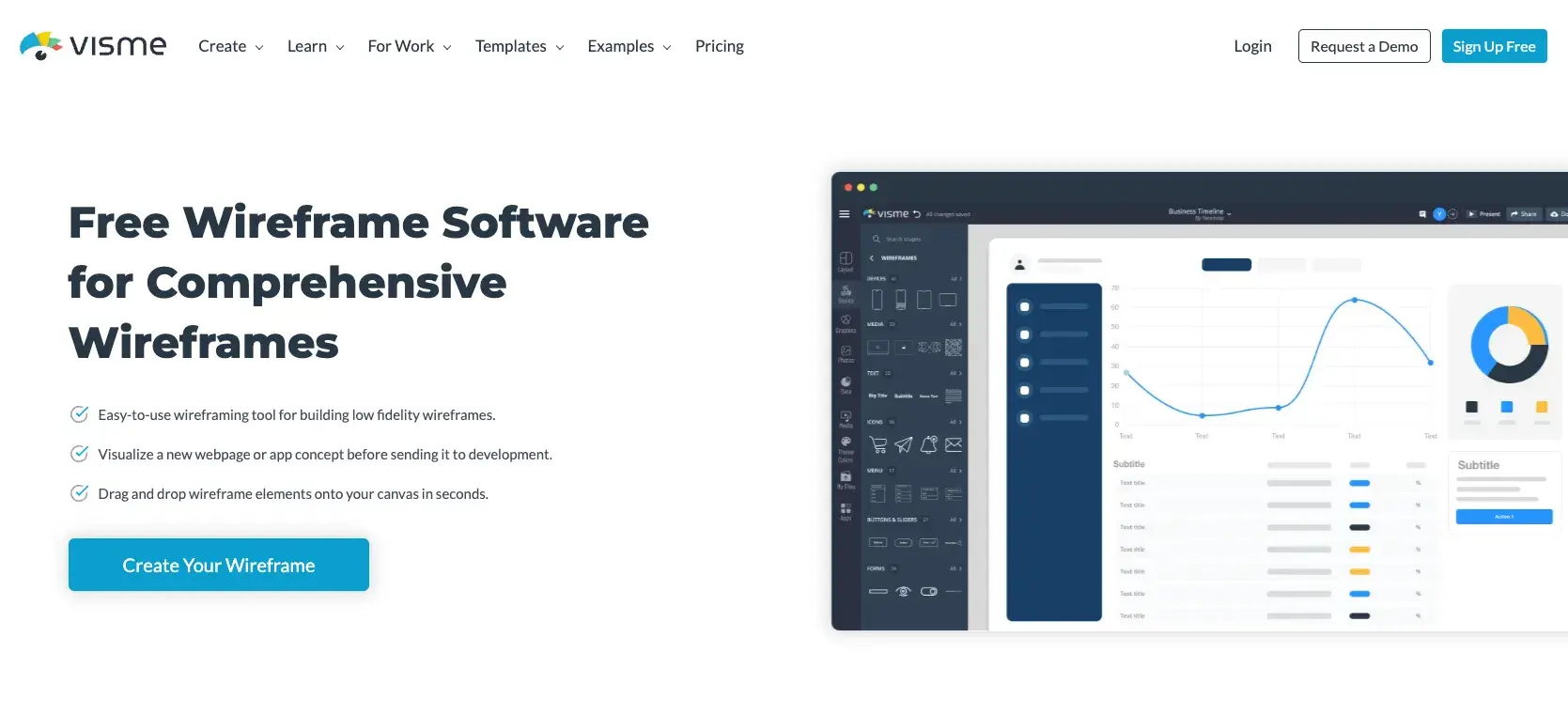This screenshot has width=1568, height=715.
Task: Click the Sign Up Free button
Action: [x=1494, y=46]
